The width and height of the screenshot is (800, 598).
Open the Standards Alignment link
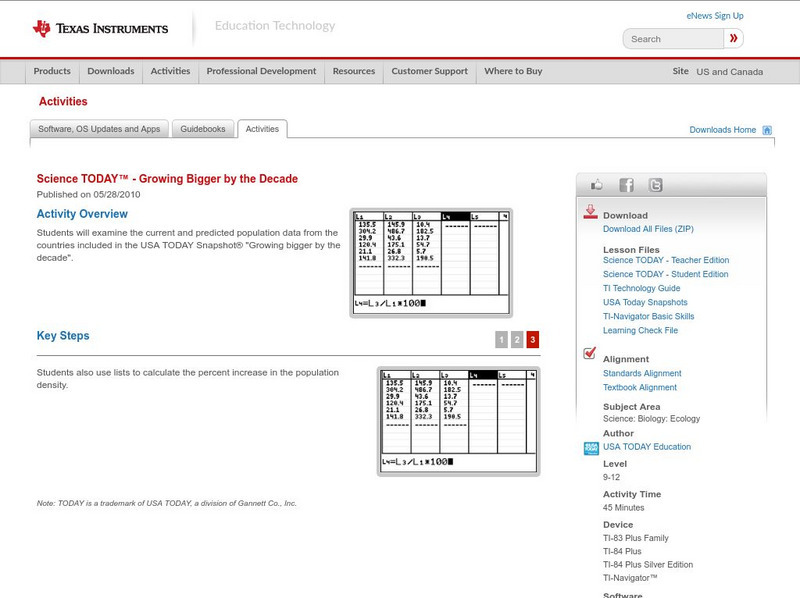point(642,373)
